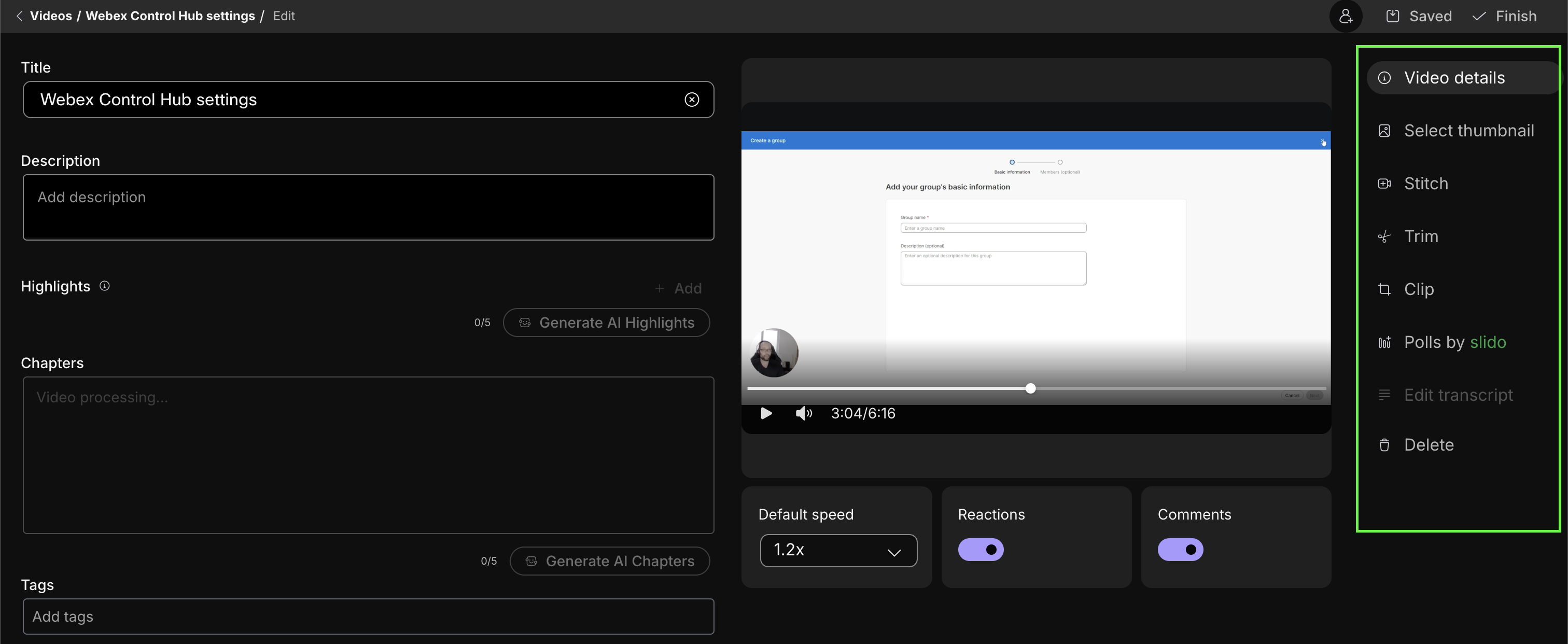Click the Saved status button

click(1418, 16)
